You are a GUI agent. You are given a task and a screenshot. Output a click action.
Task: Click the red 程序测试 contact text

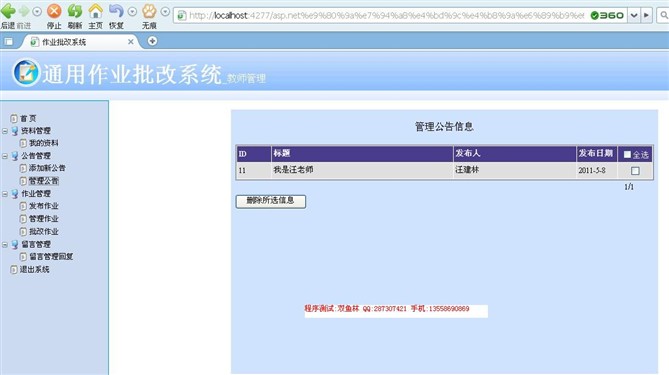click(387, 308)
